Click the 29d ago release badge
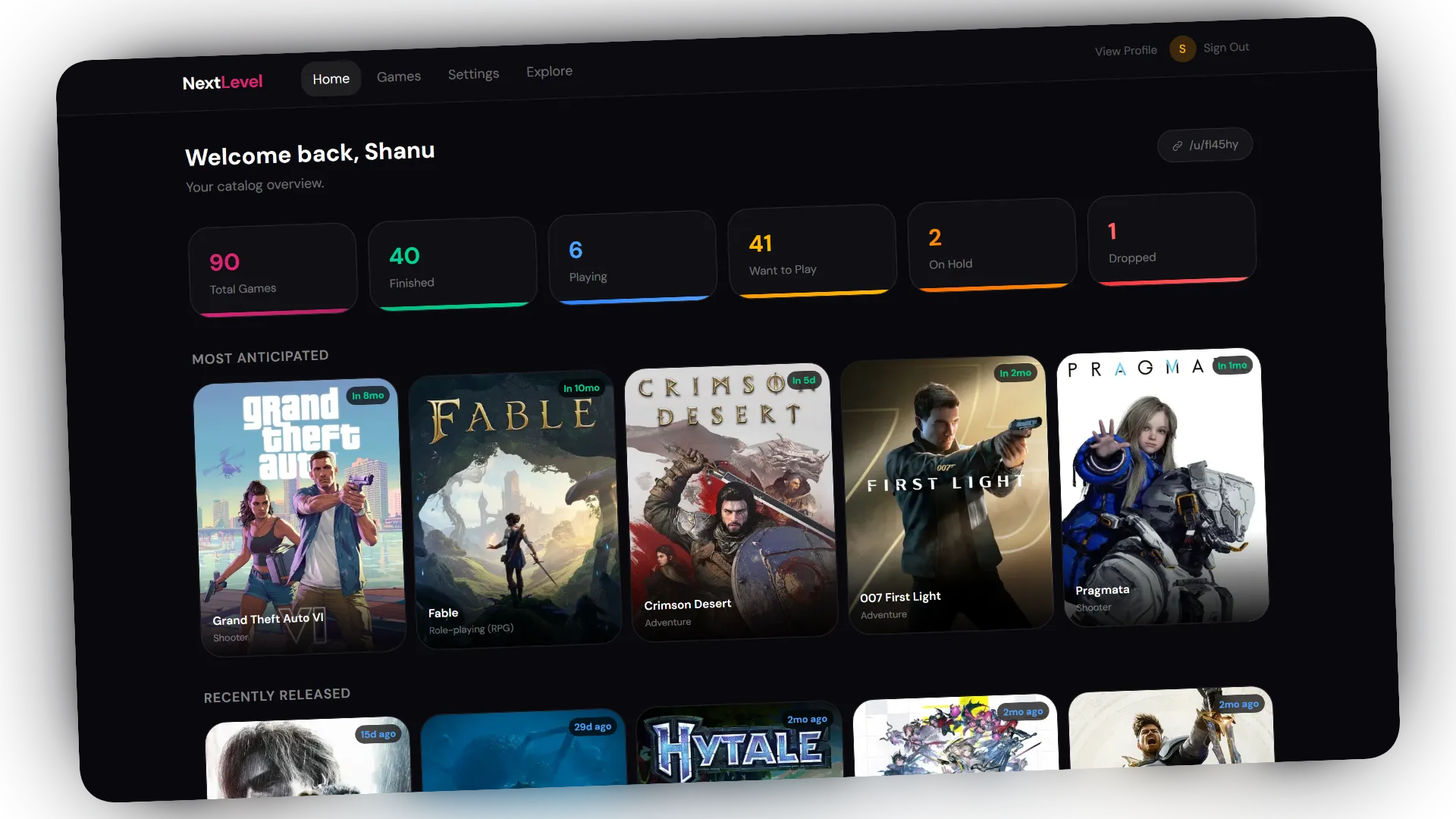1456x819 pixels. (592, 726)
